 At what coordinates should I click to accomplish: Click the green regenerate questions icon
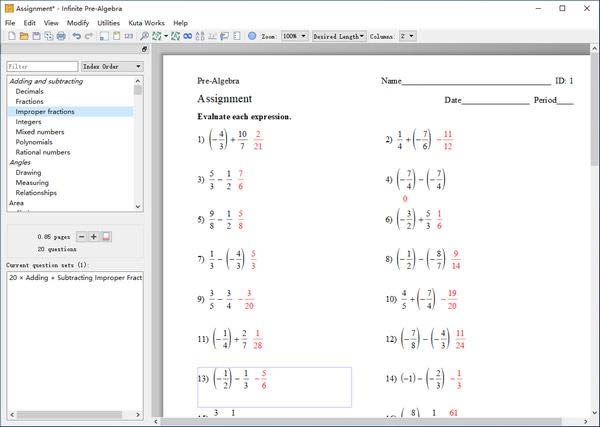(157, 36)
